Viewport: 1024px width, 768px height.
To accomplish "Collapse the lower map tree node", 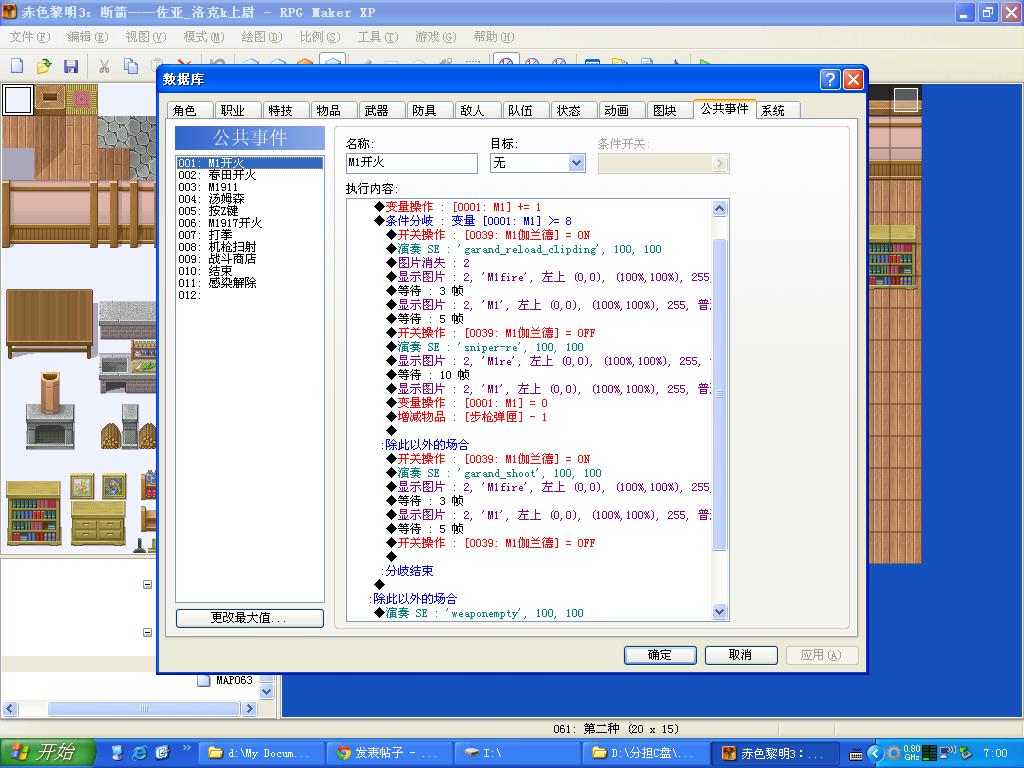I will 148,632.
